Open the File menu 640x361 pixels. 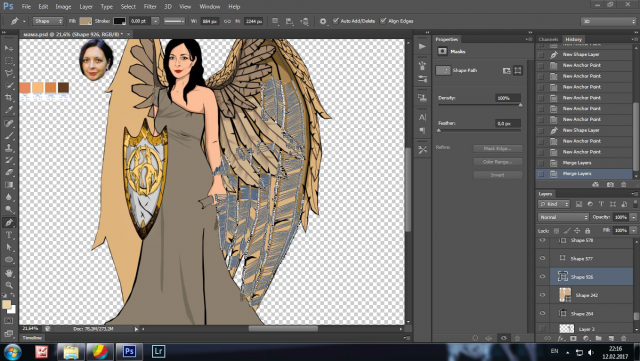point(26,7)
